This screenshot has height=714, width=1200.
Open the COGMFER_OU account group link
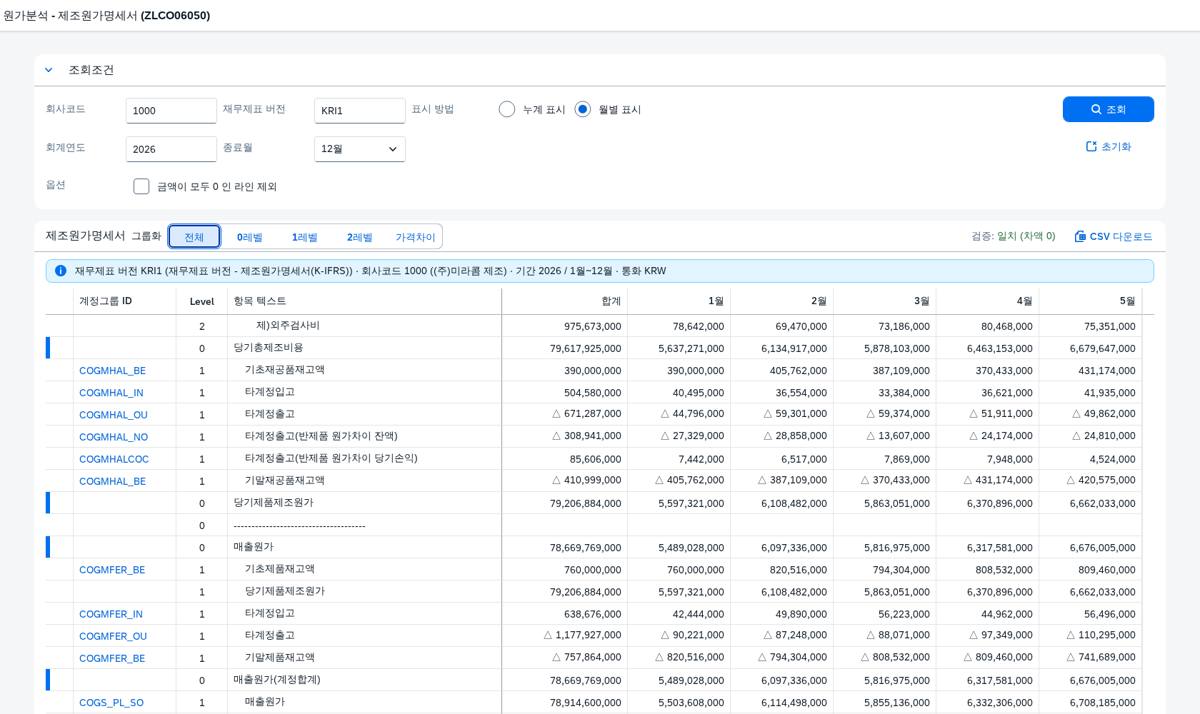[113, 636]
